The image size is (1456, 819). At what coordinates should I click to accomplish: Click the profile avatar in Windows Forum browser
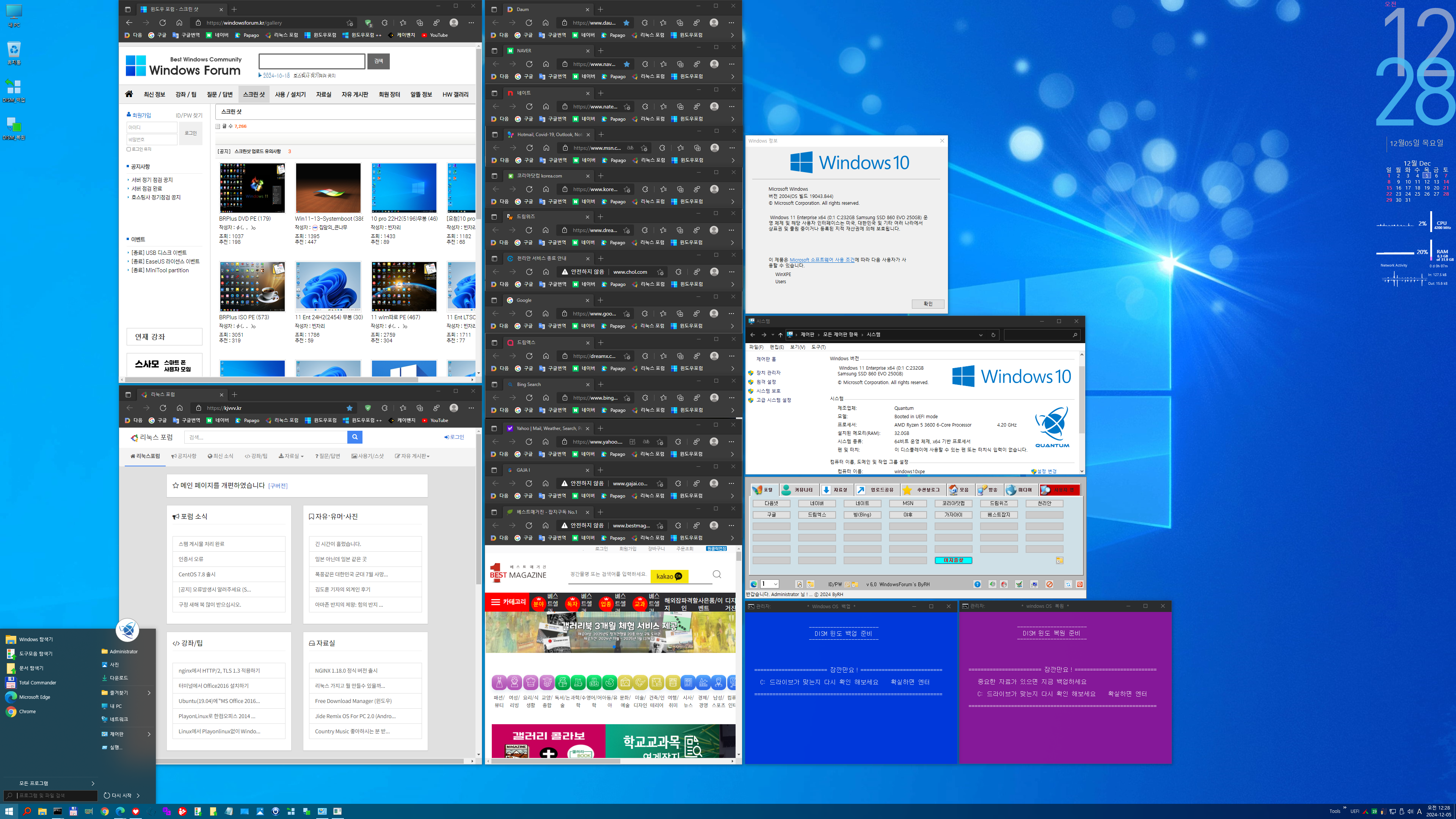[x=454, y=23]
